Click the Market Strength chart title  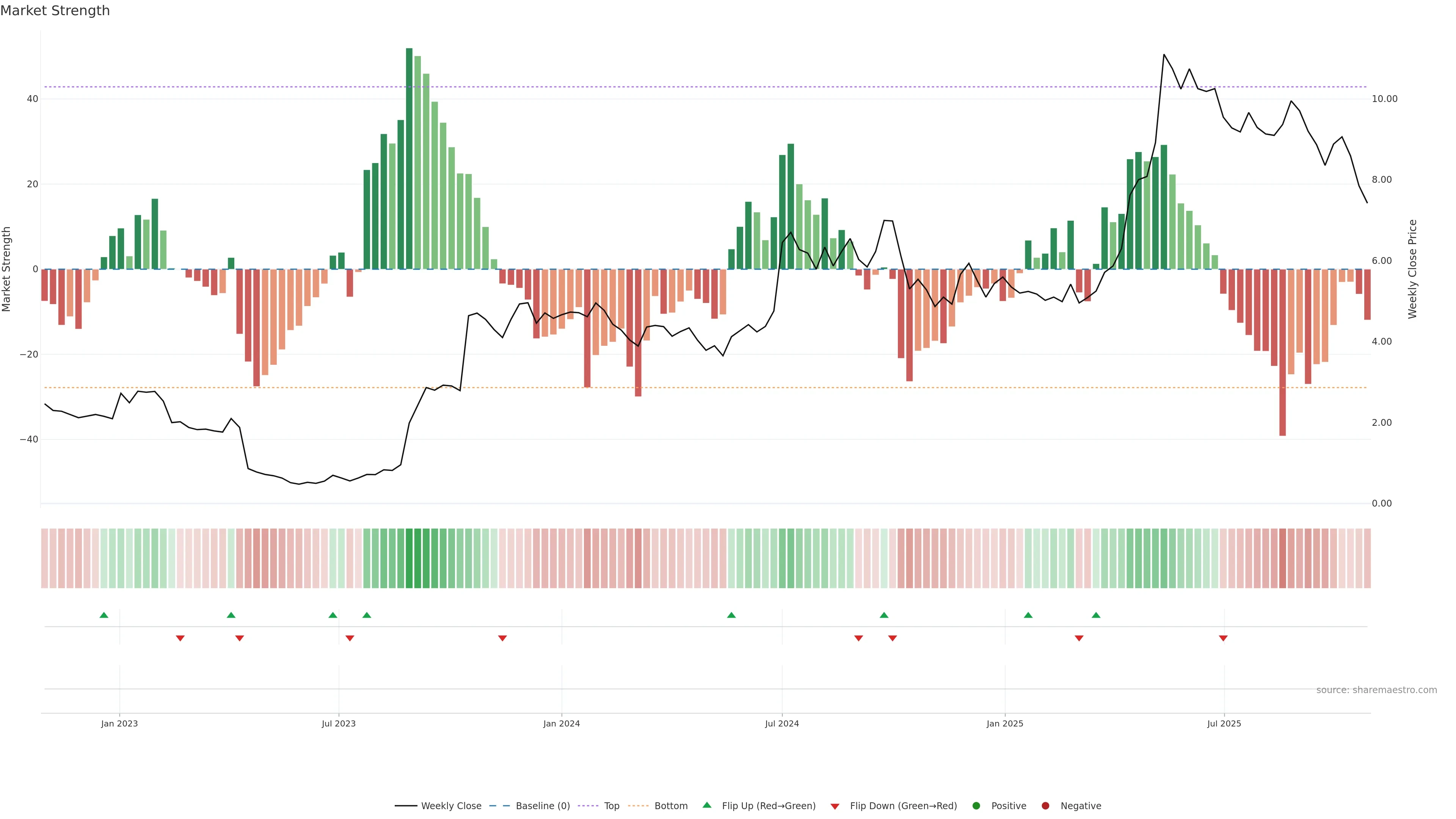pyautogui.click(x=55, y=11)
